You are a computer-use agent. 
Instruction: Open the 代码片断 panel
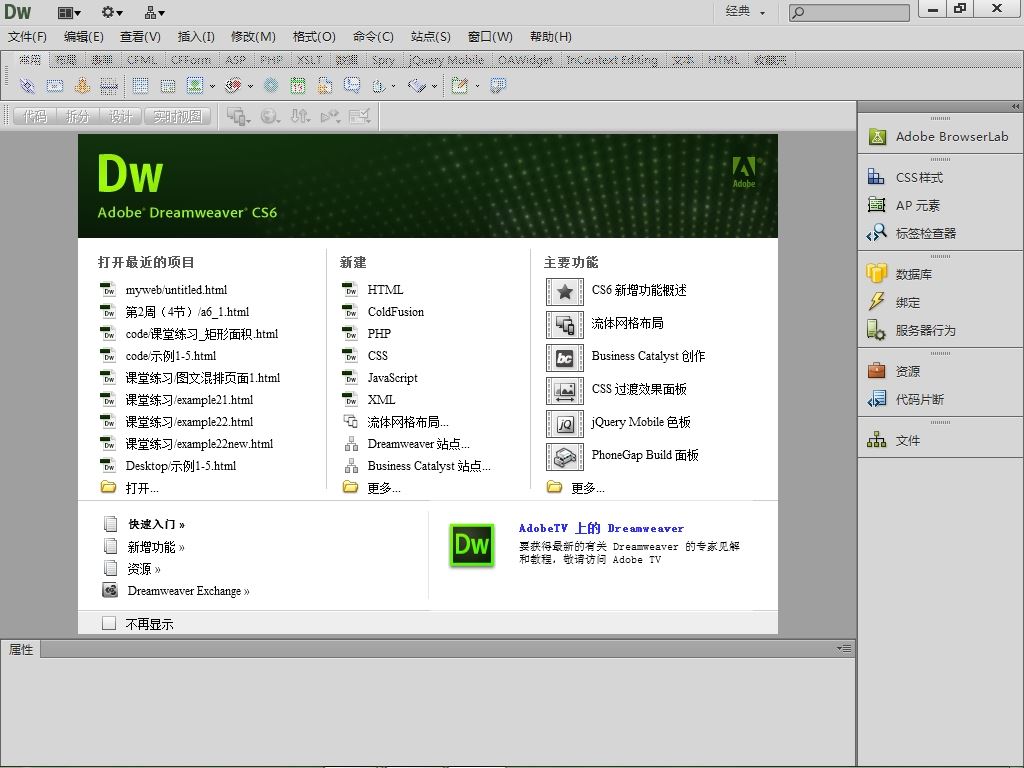click(x=906, y=399)
